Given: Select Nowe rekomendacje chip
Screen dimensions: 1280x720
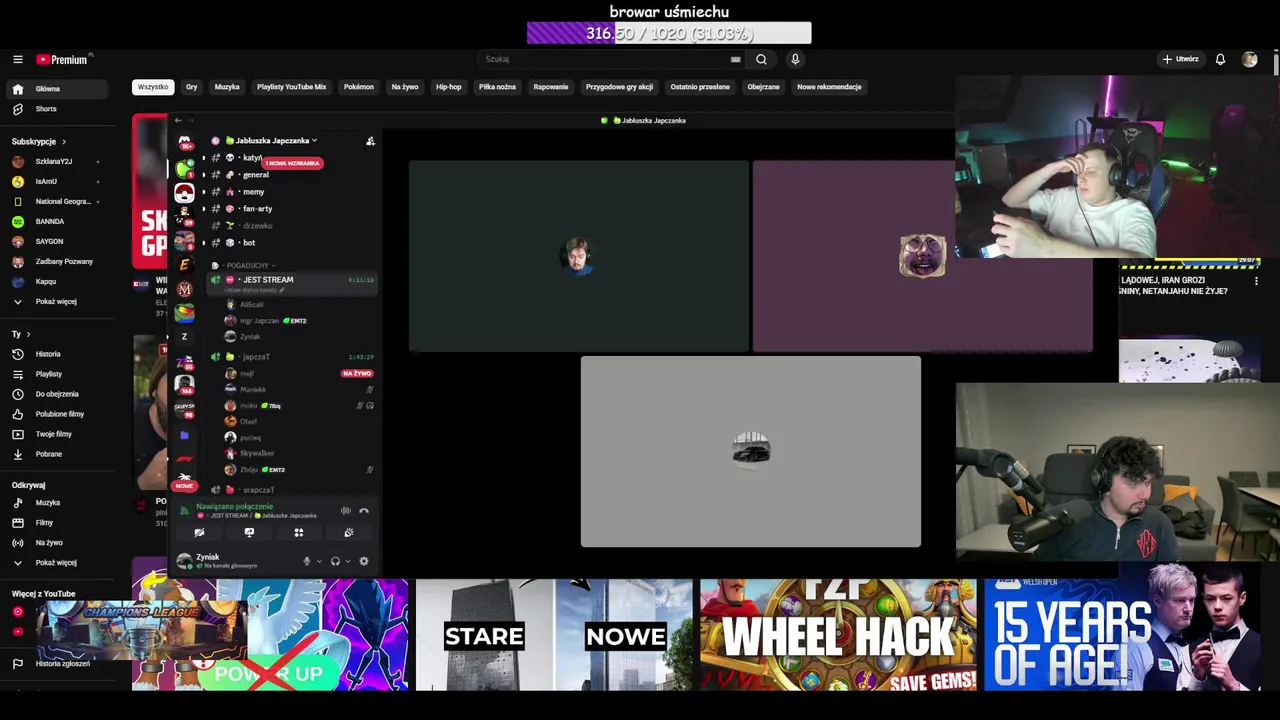Looking at the screenshot, I should point(829,87).
